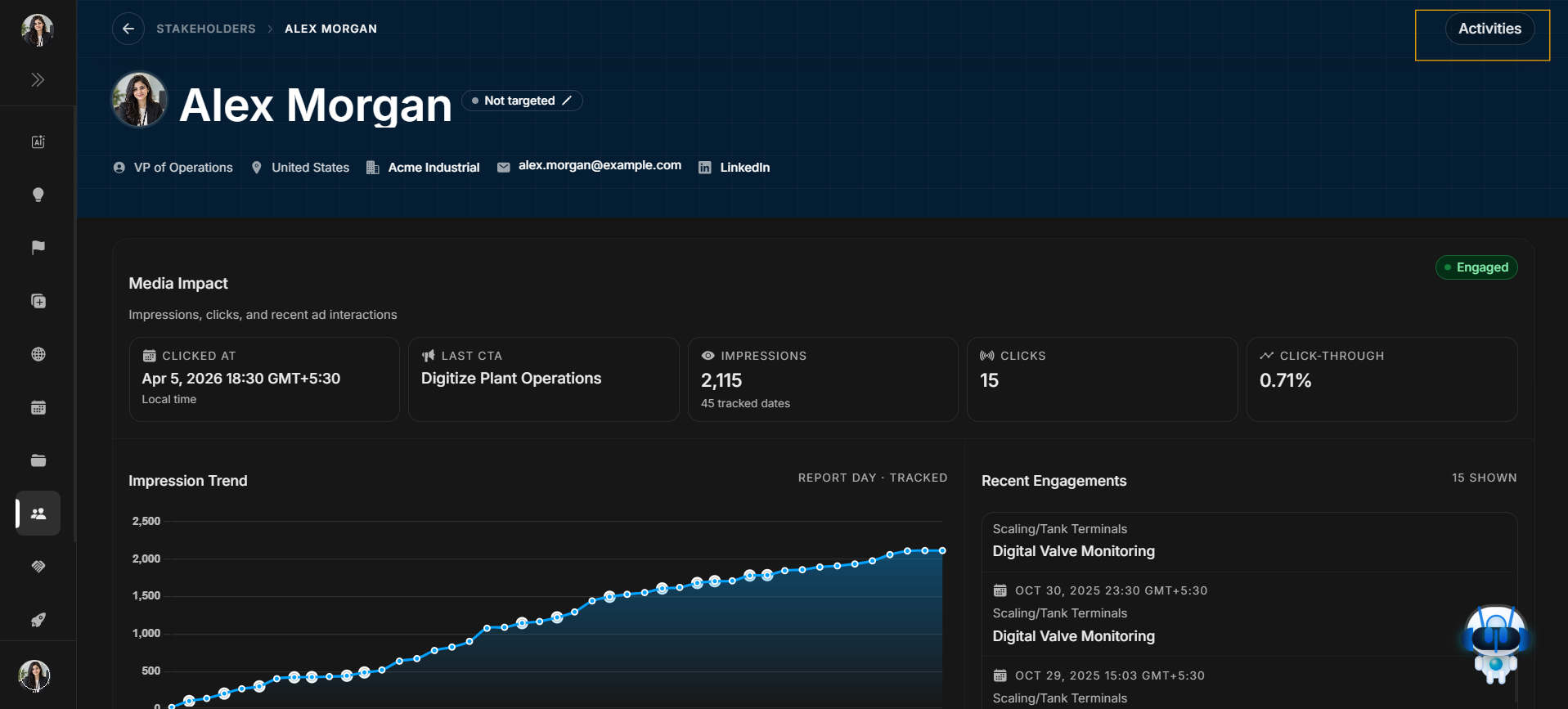Open the lightbulb insights icon in sidebar
Screen dimensions: 1568x709
coord(38,195)
